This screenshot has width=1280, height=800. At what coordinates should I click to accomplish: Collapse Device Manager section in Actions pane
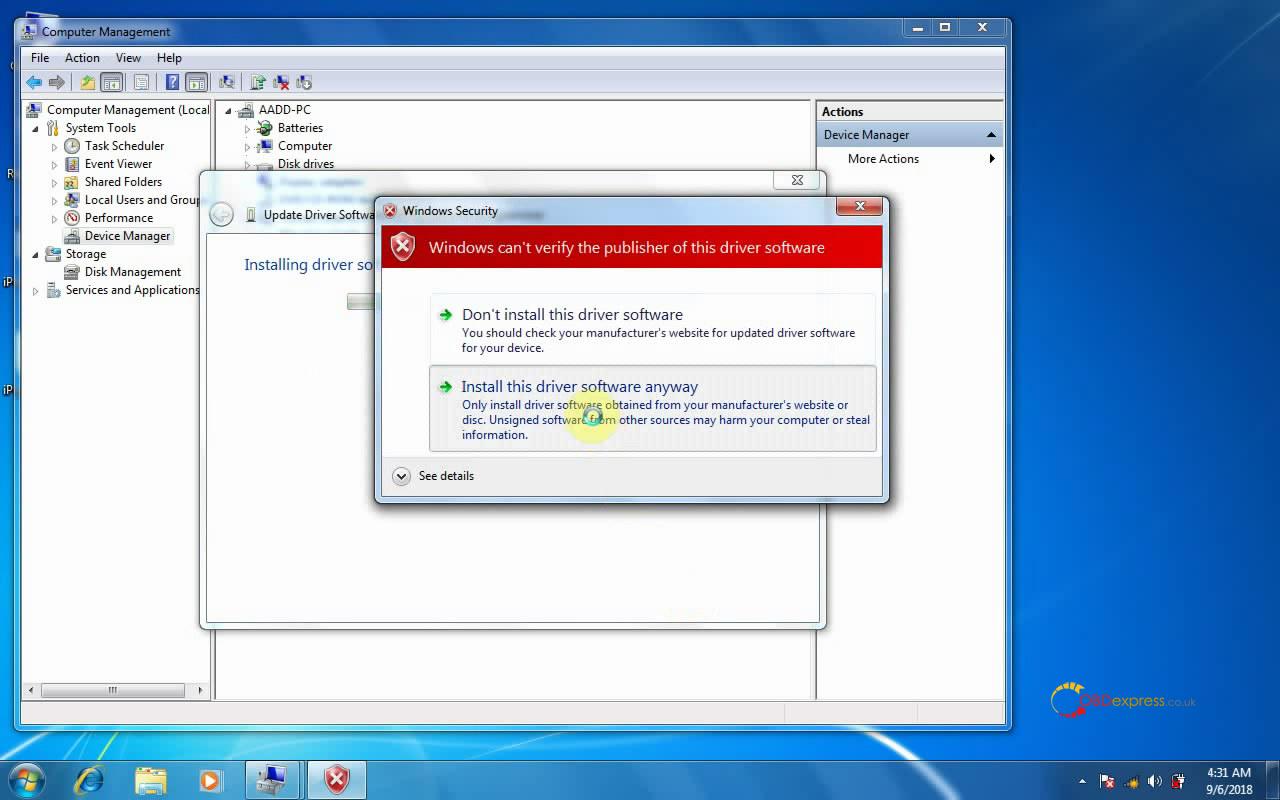[x=991, y=135]
